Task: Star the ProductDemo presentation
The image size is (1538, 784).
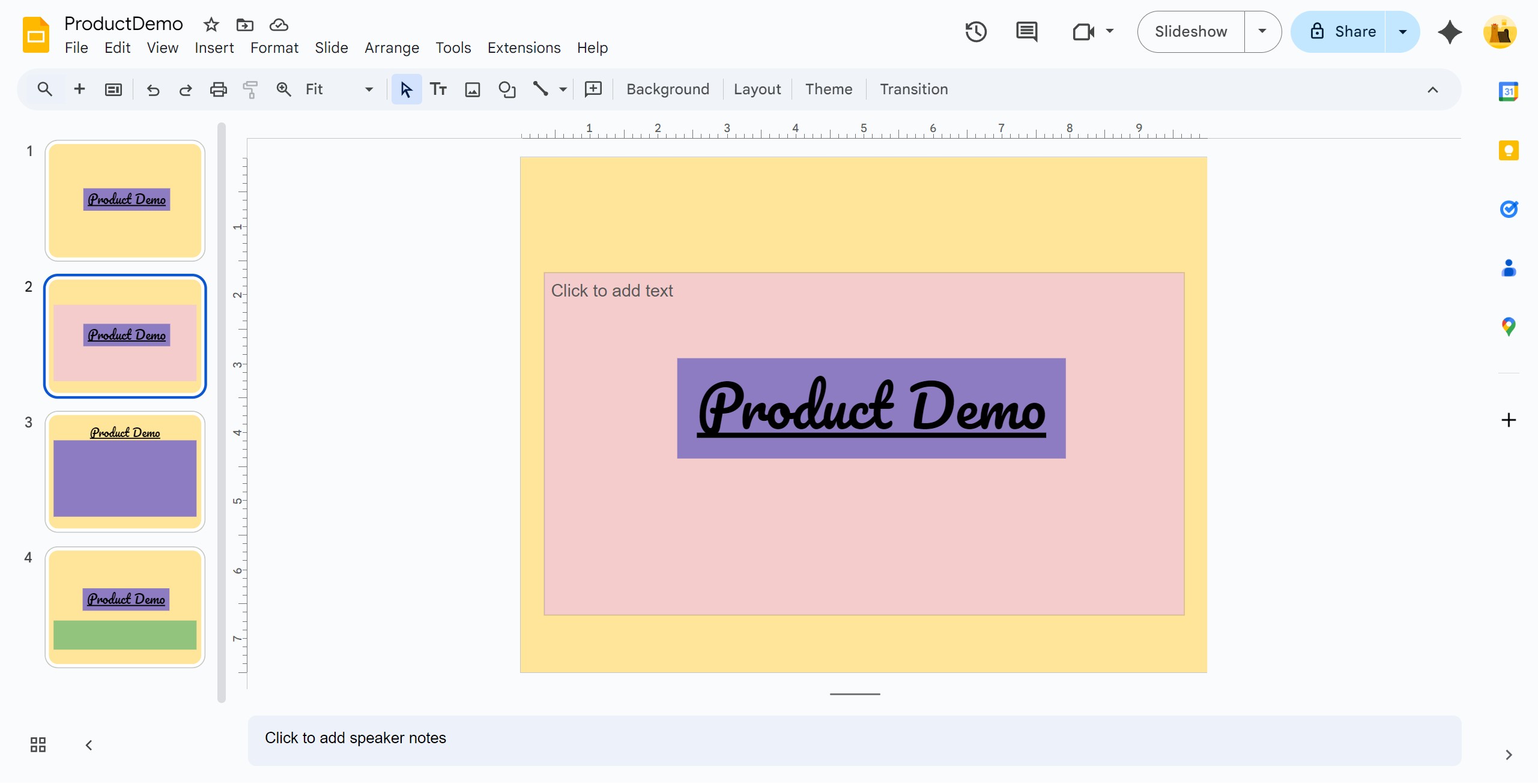Action: [211, 25]
